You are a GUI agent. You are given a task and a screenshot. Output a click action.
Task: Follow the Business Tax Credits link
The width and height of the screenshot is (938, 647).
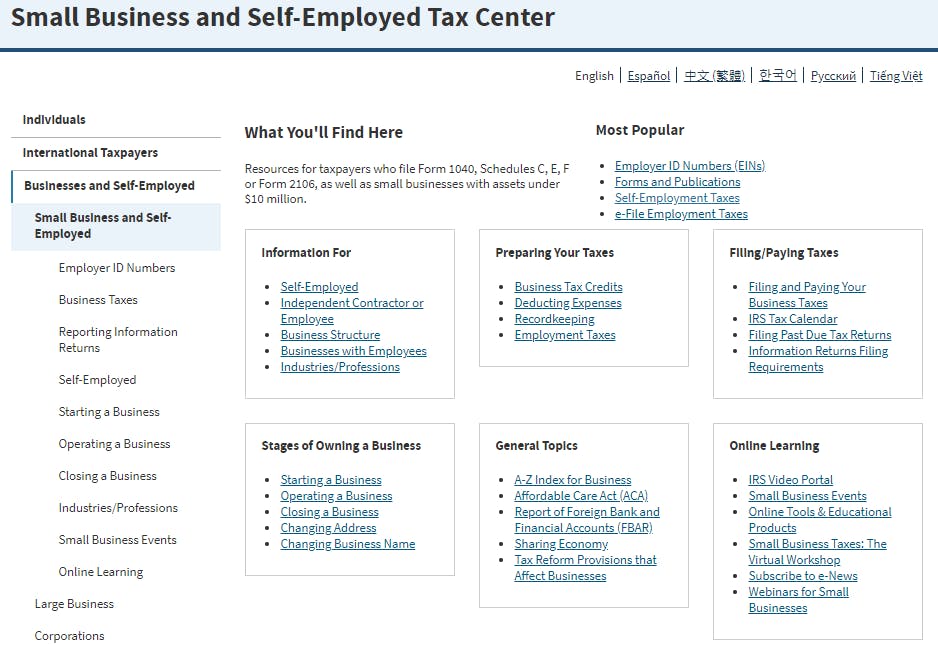tap(568, 287)
